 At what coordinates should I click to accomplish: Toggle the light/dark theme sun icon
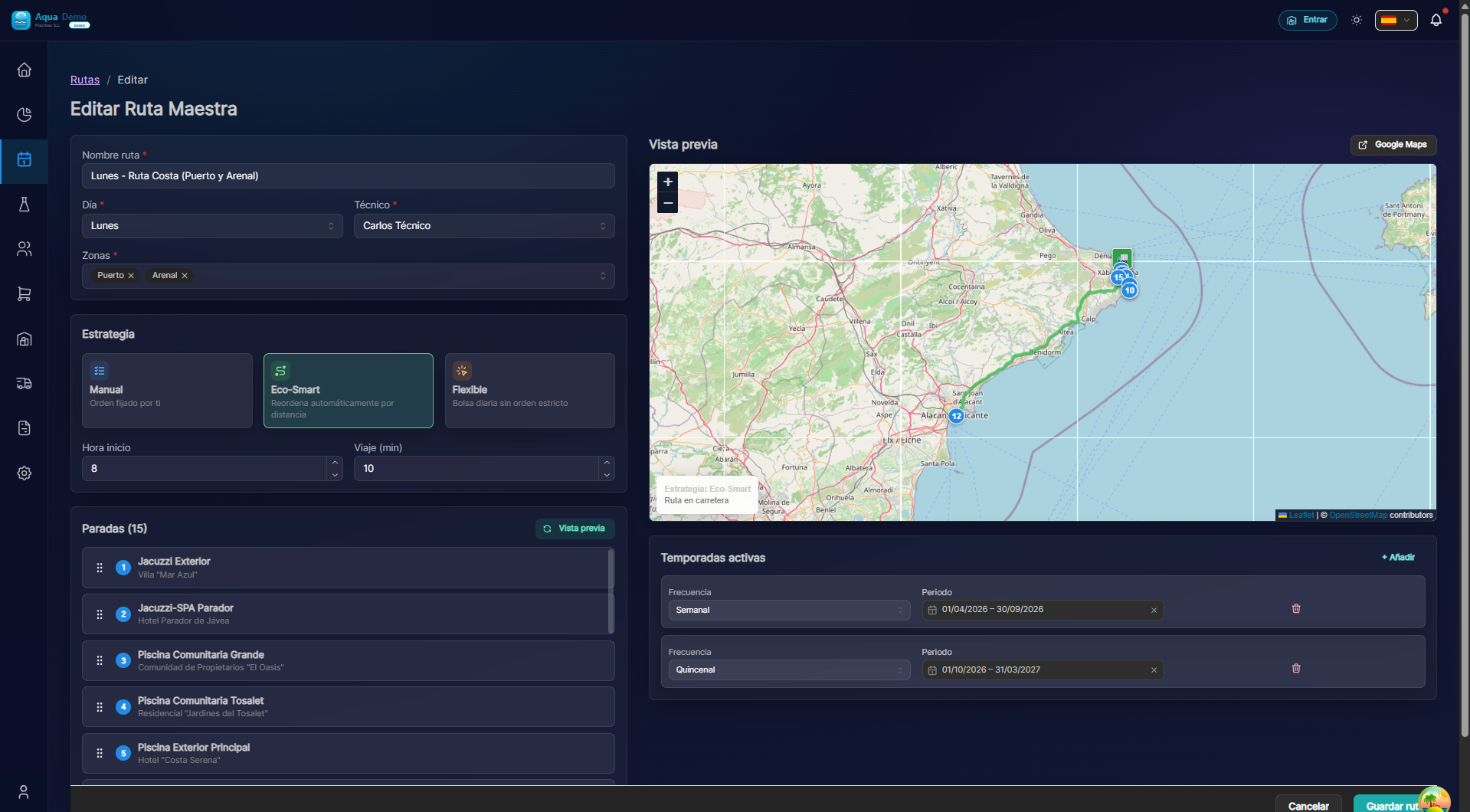click(x=1357, y=20)
